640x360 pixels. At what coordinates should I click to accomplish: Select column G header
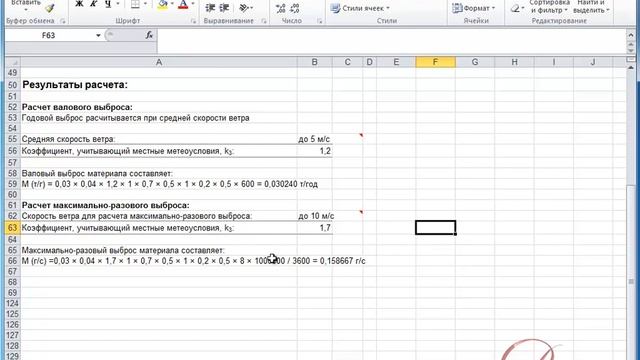pyautogui.click(x=475, y=62)
